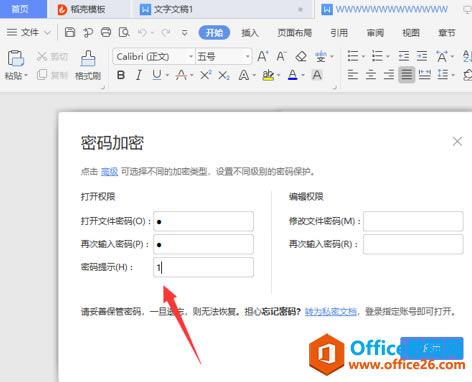Click the 转为私密文档 link
Screen dimensions: 472x382
[331, 312]
